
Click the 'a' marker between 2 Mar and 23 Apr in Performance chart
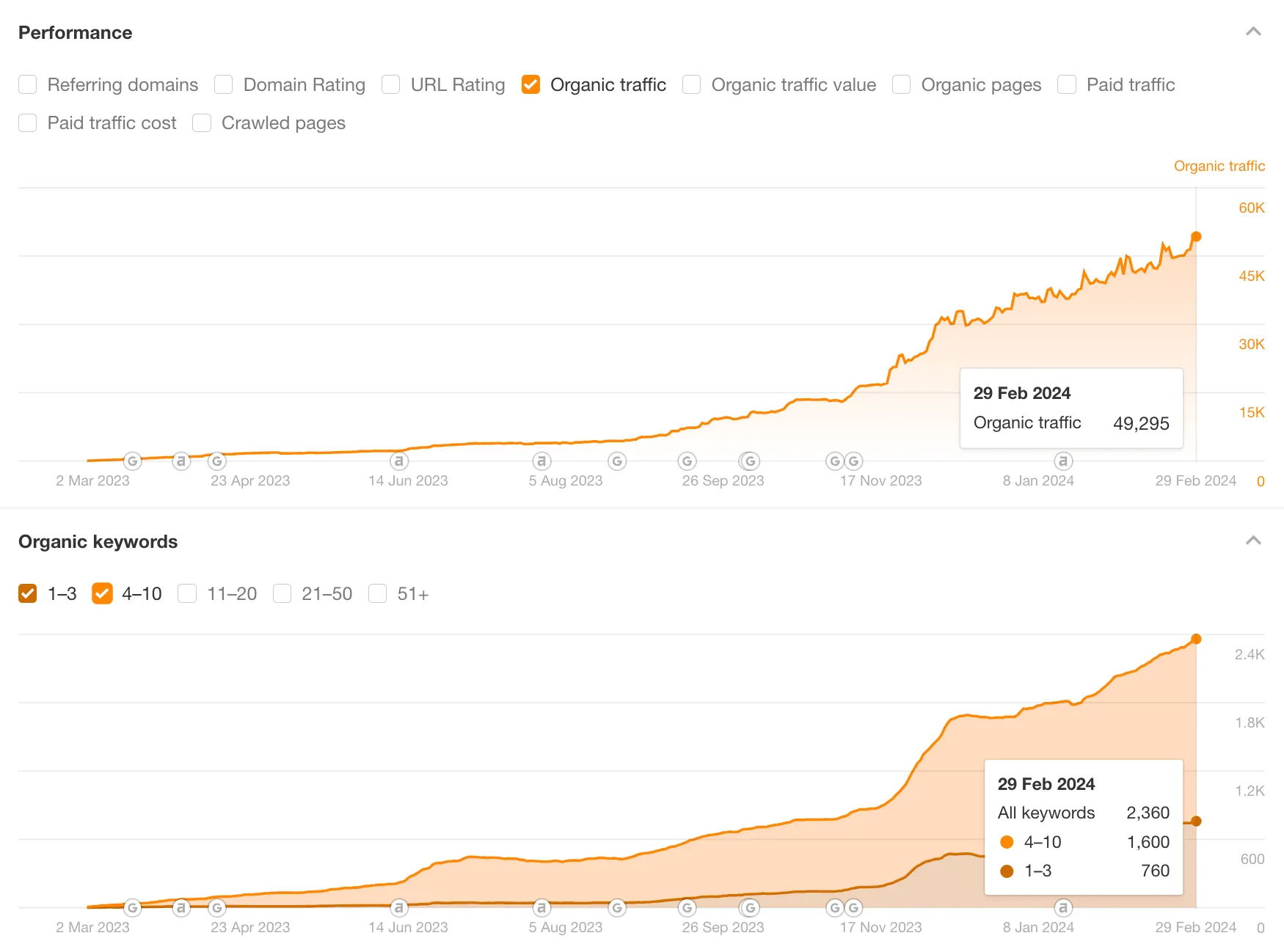(x=181, y=461)
